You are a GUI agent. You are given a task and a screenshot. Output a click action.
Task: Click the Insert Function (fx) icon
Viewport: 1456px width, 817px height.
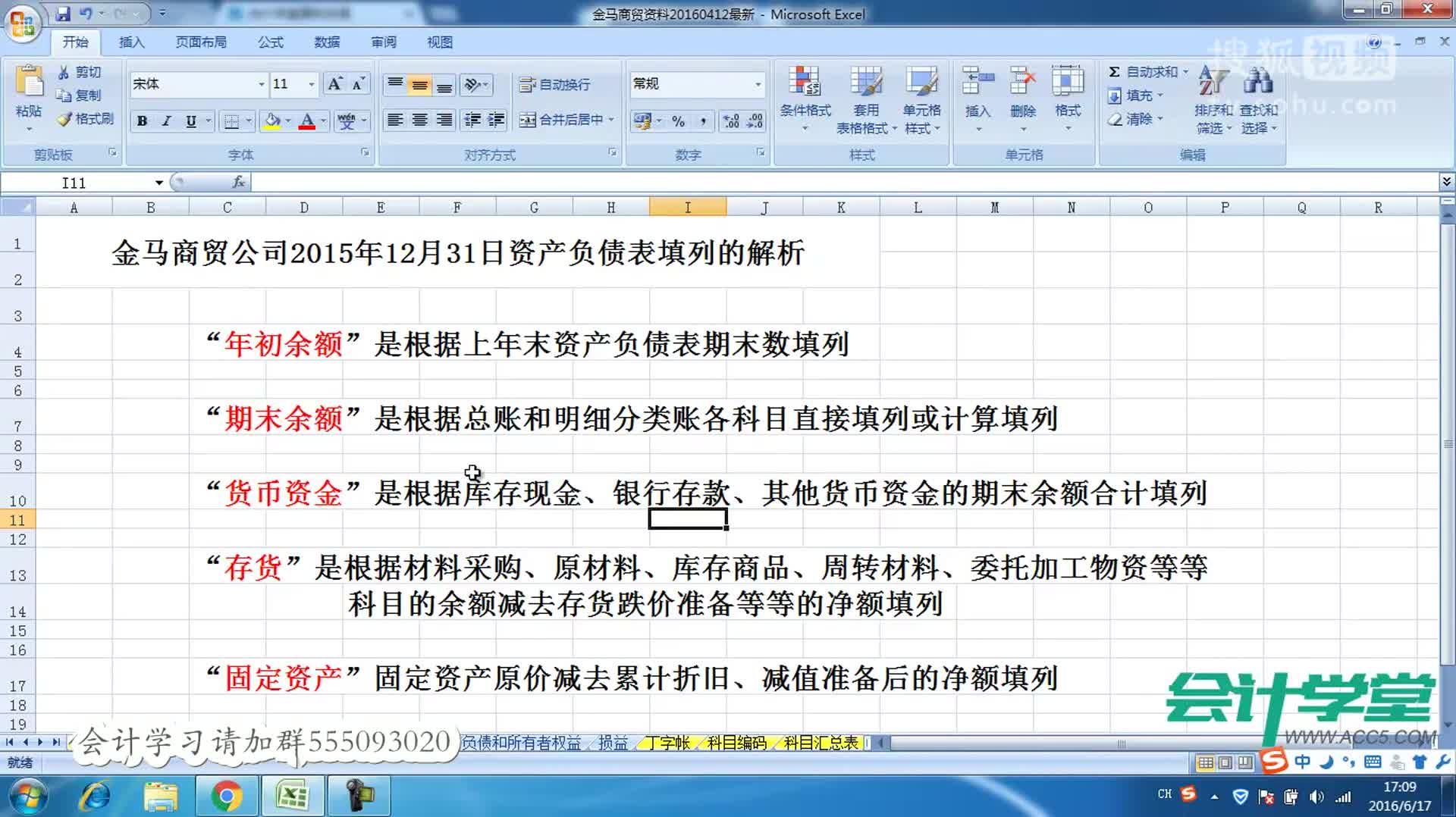[x=237, y=182]
